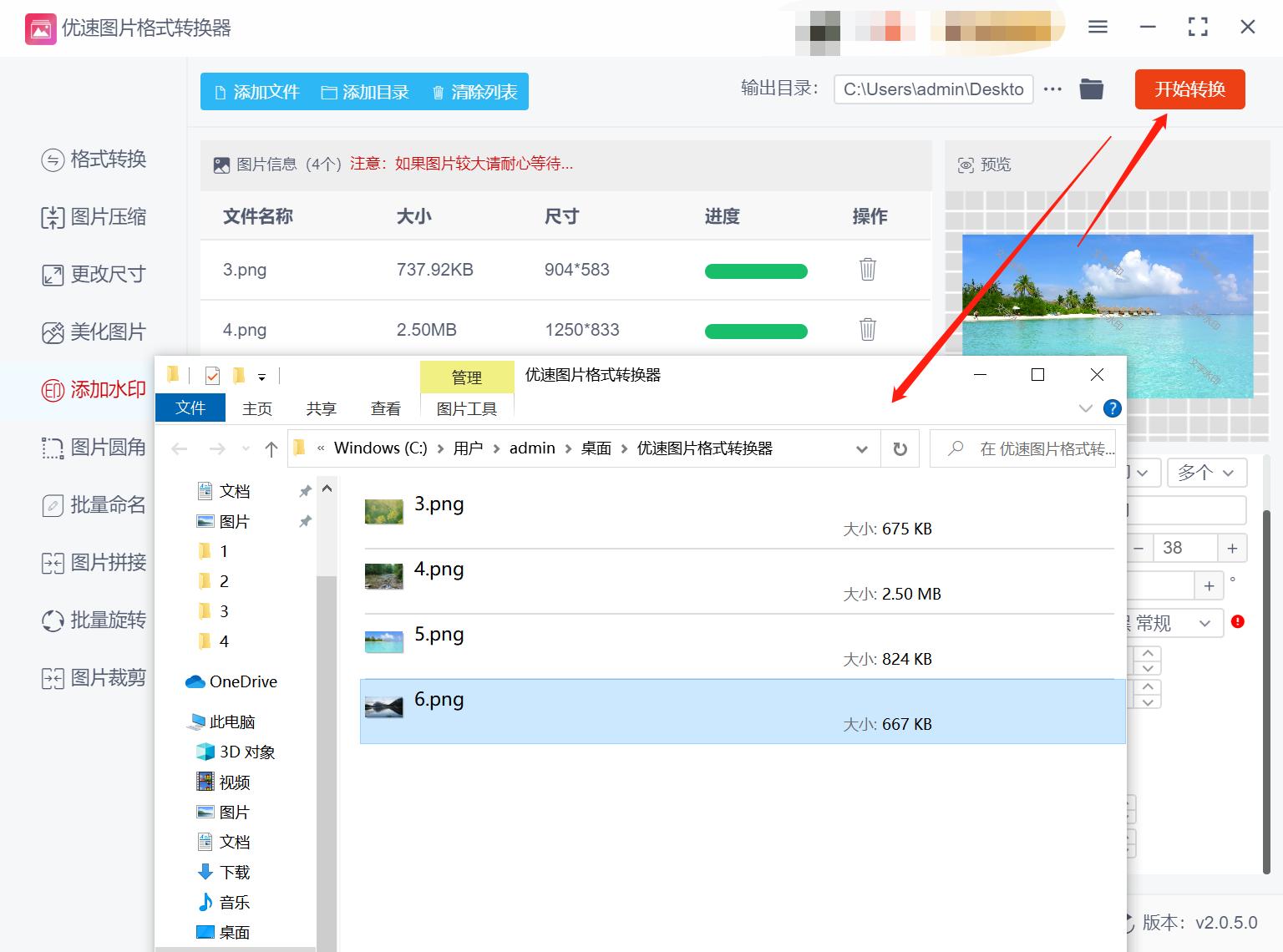This screenshot has height=952, width=1283.
Task: Click the 添加目录 button
Action: pos(366,92)
